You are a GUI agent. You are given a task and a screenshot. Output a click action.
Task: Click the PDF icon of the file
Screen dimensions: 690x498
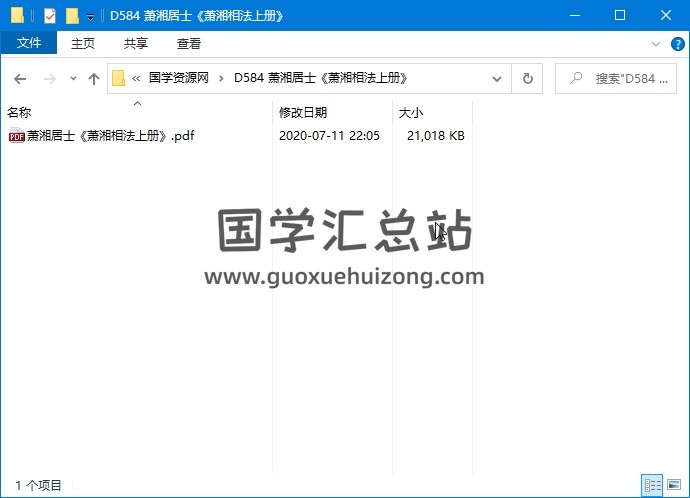17,135
